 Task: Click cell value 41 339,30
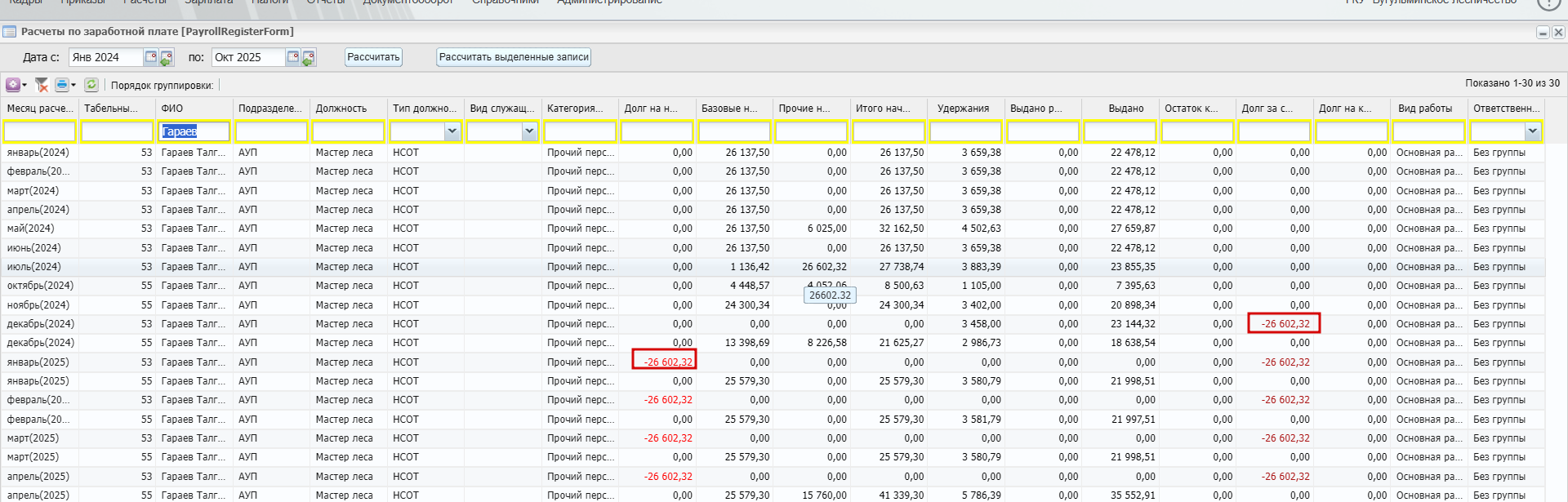(x=902, y=495)
